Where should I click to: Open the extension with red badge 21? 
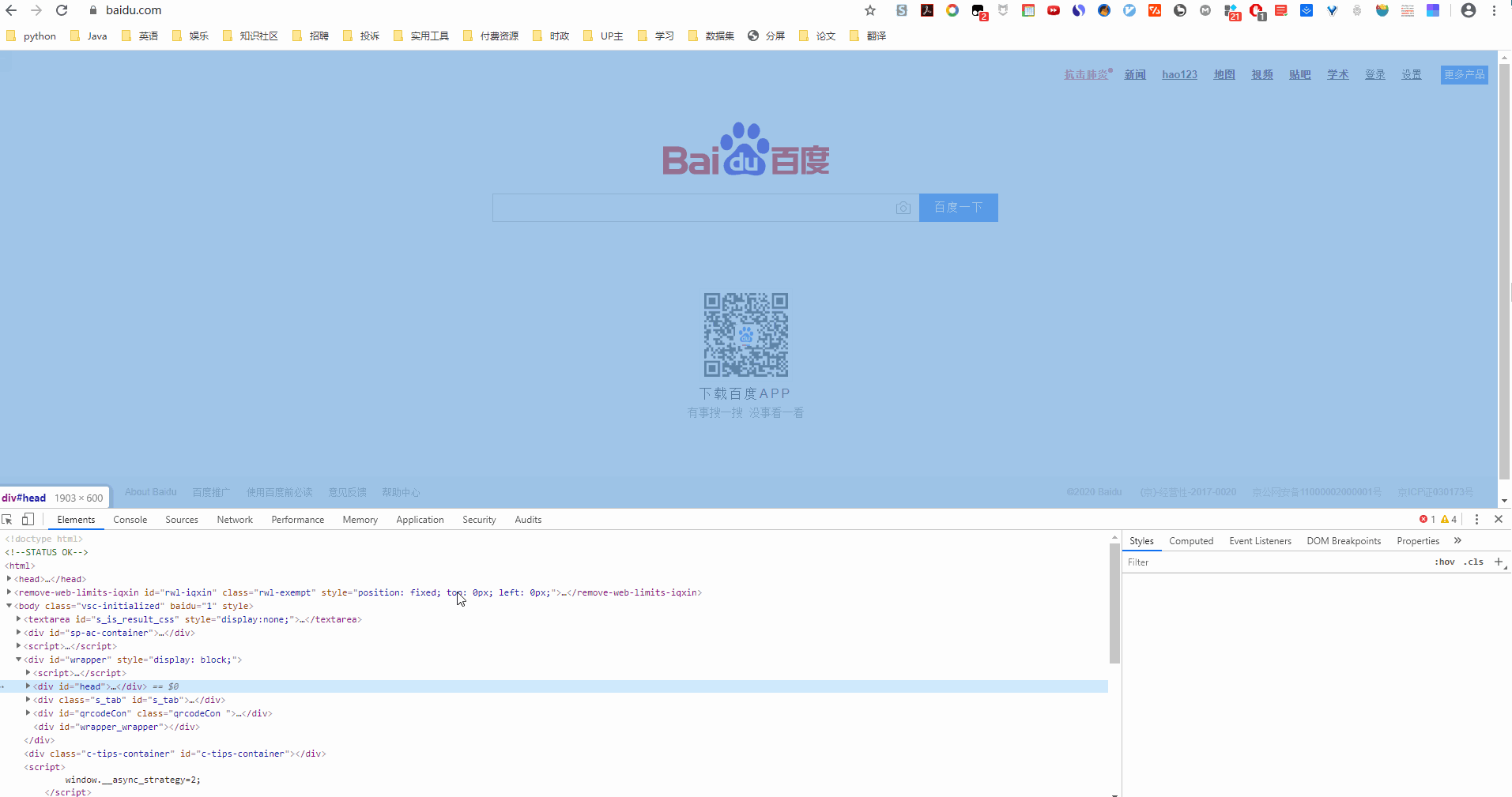point(1232,11)
